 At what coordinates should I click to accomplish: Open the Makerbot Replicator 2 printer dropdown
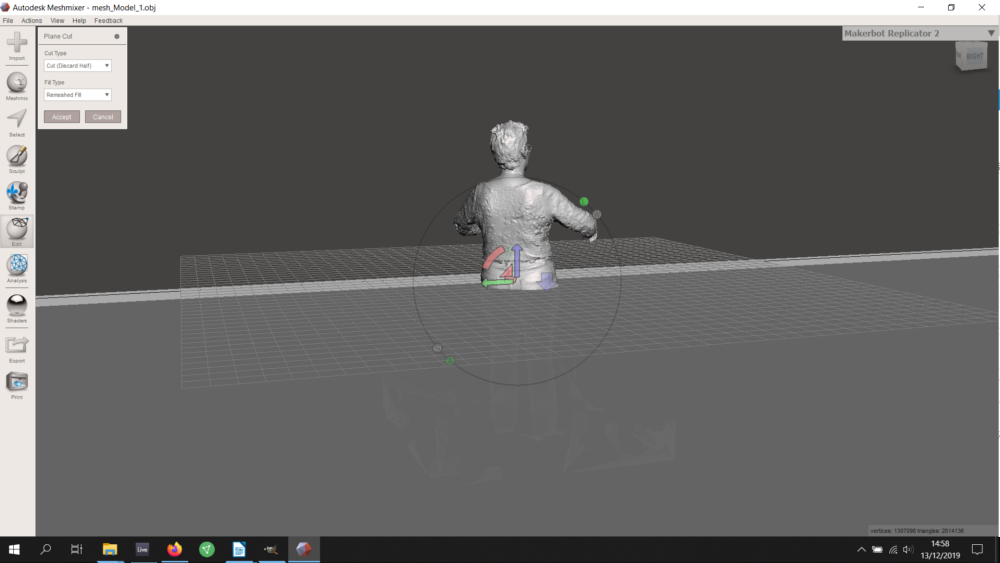tap(919, 33)
